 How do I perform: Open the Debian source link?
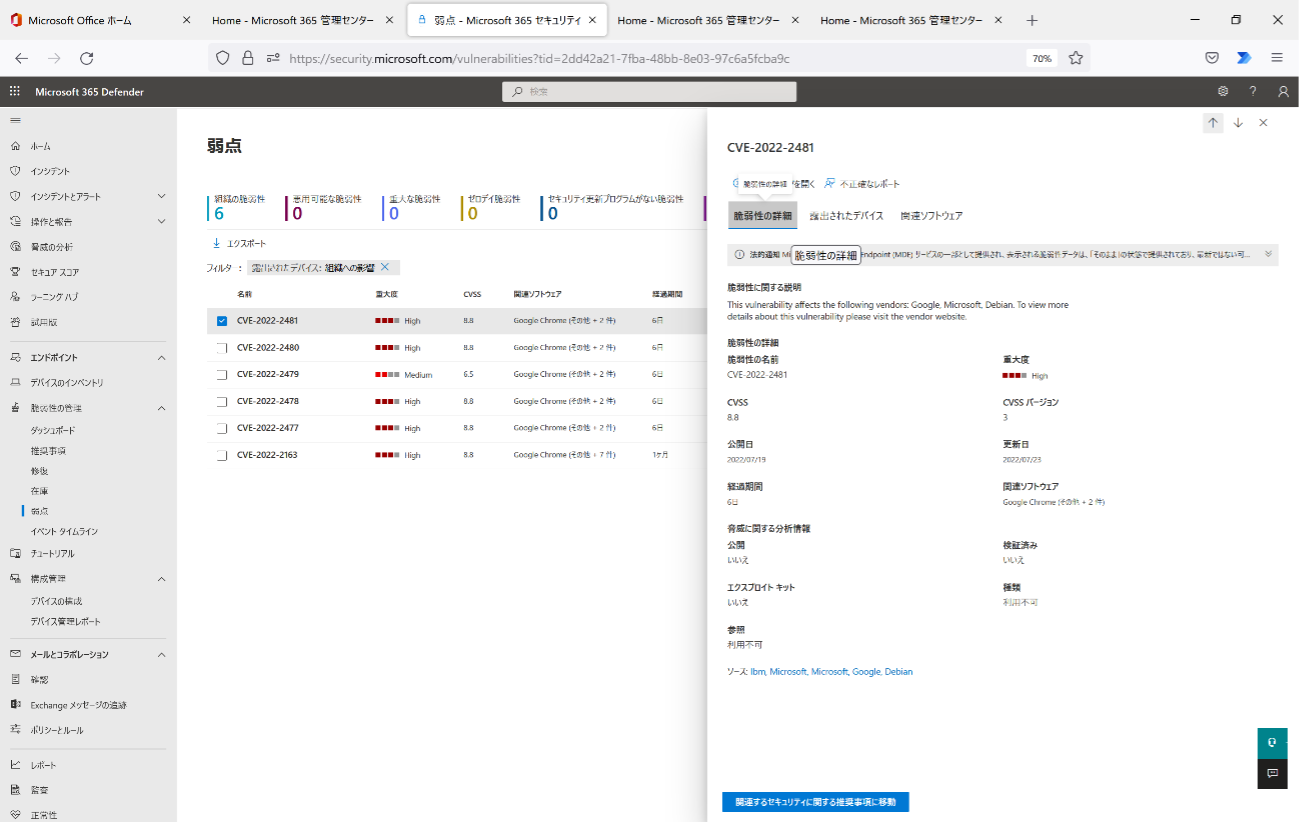[x=898, y=672]
